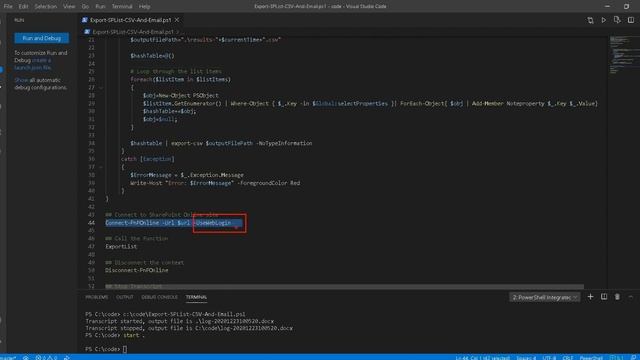Screen dimensions: 640x360
Task: Click line number 44 in the gutter
Action: click(x=91, y=223)
